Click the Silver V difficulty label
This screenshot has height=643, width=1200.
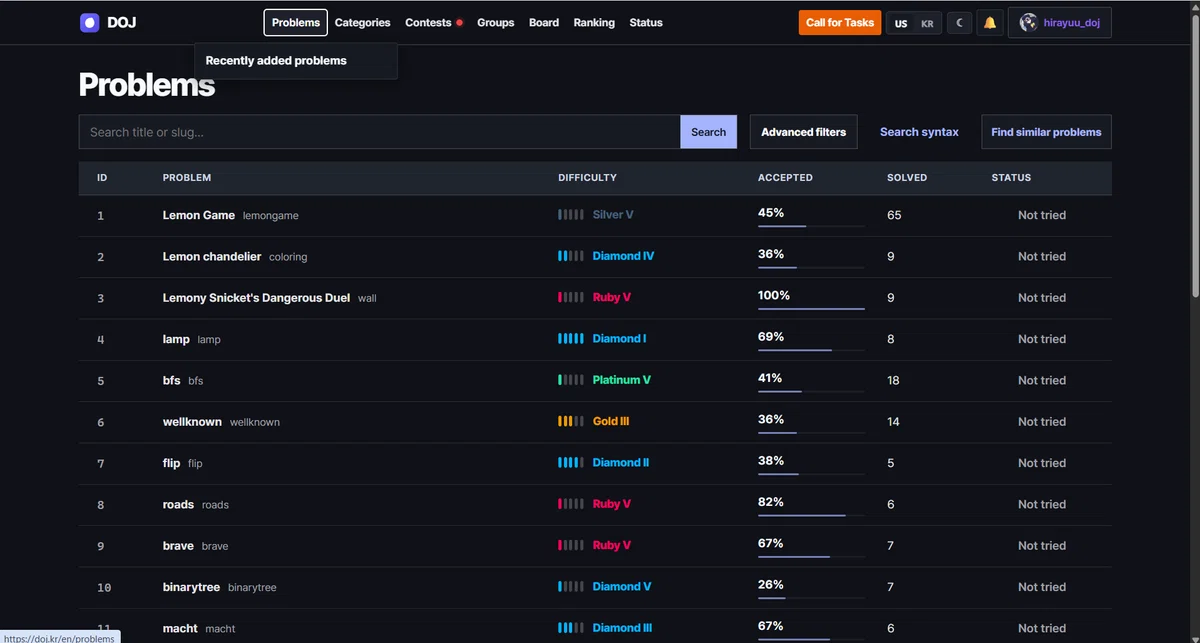pyautogui.click(x=613, y=215)
